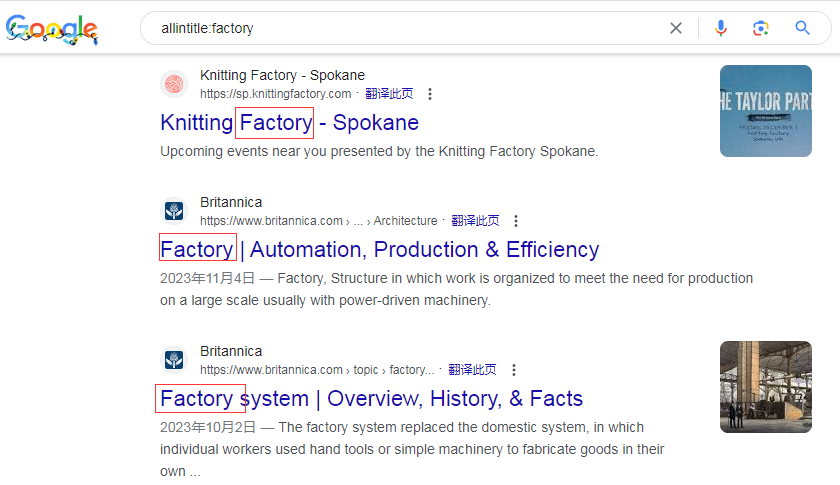Open more options for Factory system result
This screenshot has width=840, height=485.
pos(514,370)
